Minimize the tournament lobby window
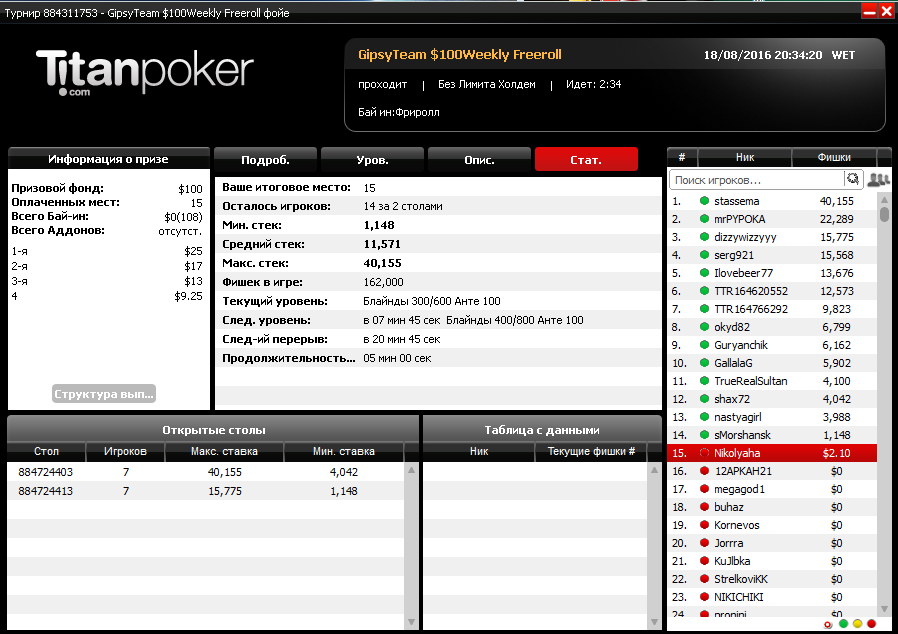 [869, 11]
